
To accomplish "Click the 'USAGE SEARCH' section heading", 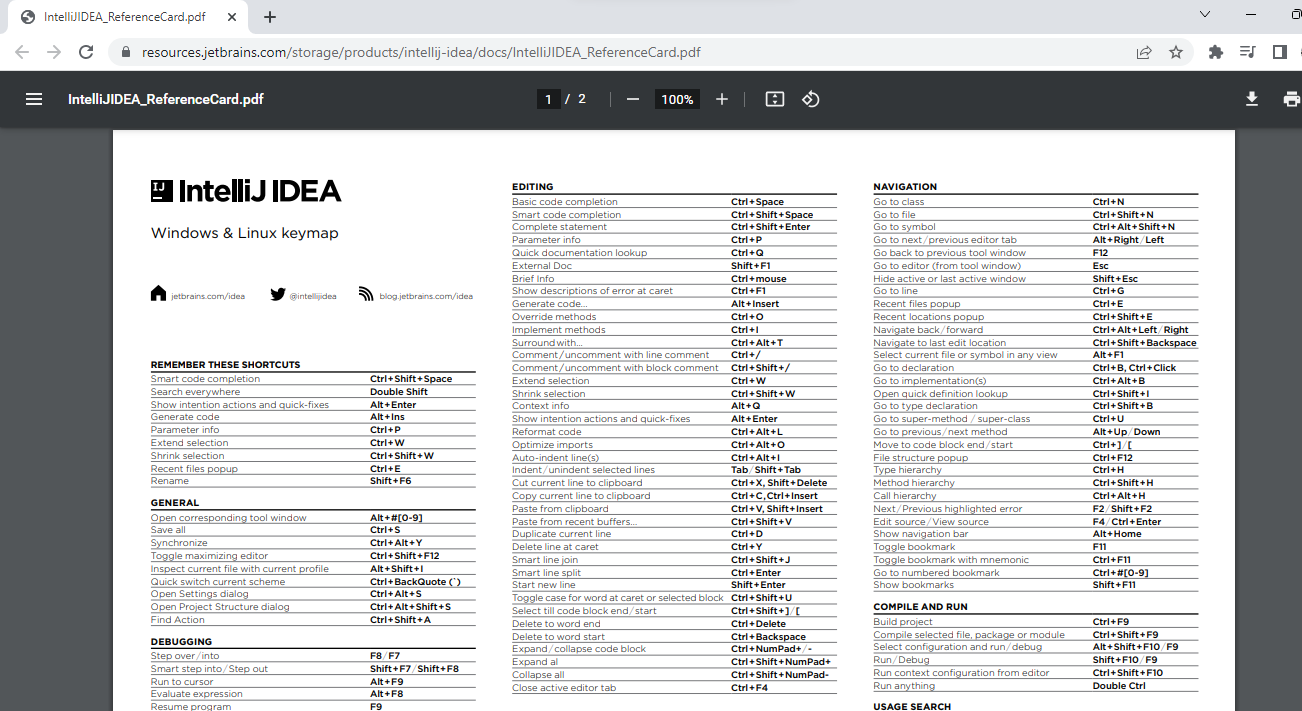I will pos(912,706).
